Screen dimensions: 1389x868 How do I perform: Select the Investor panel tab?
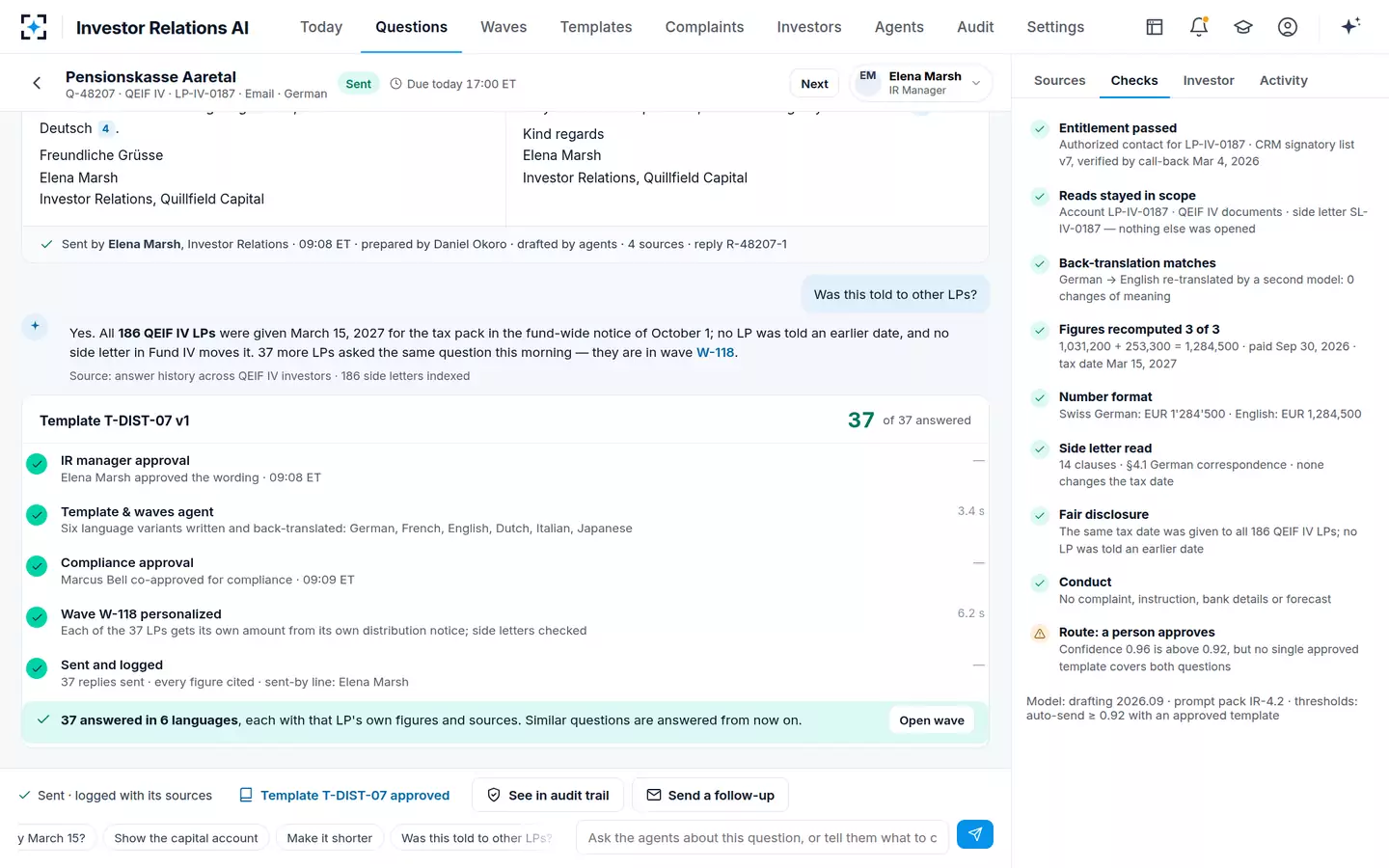click(x=1209, y=80)
